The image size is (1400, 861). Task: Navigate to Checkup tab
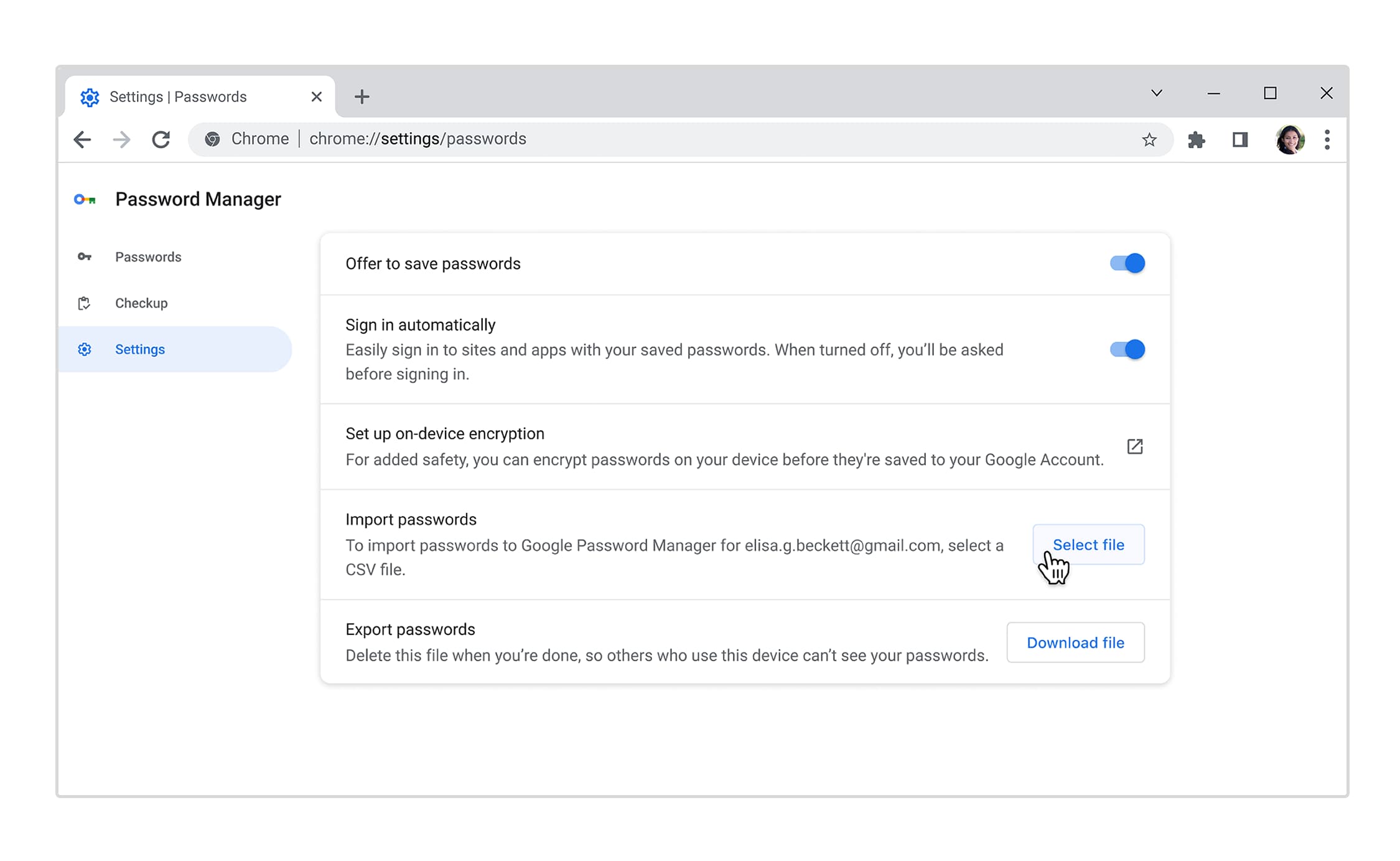[x=141, y=302]
